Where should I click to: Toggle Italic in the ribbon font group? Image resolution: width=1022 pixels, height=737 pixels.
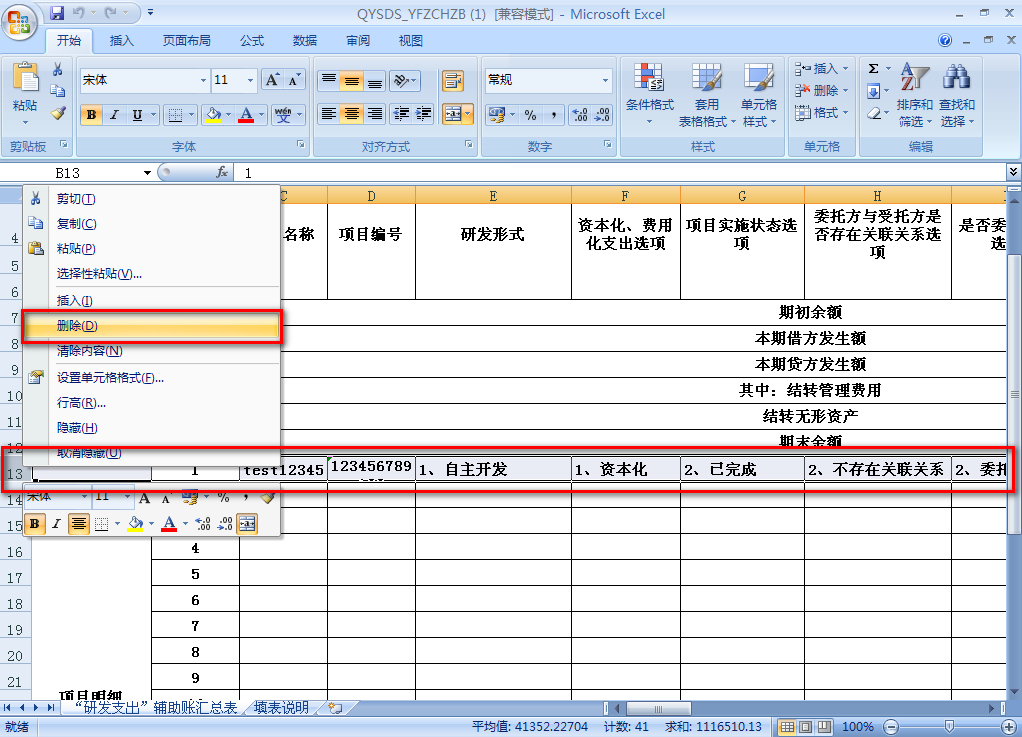[x=114, y=115]
